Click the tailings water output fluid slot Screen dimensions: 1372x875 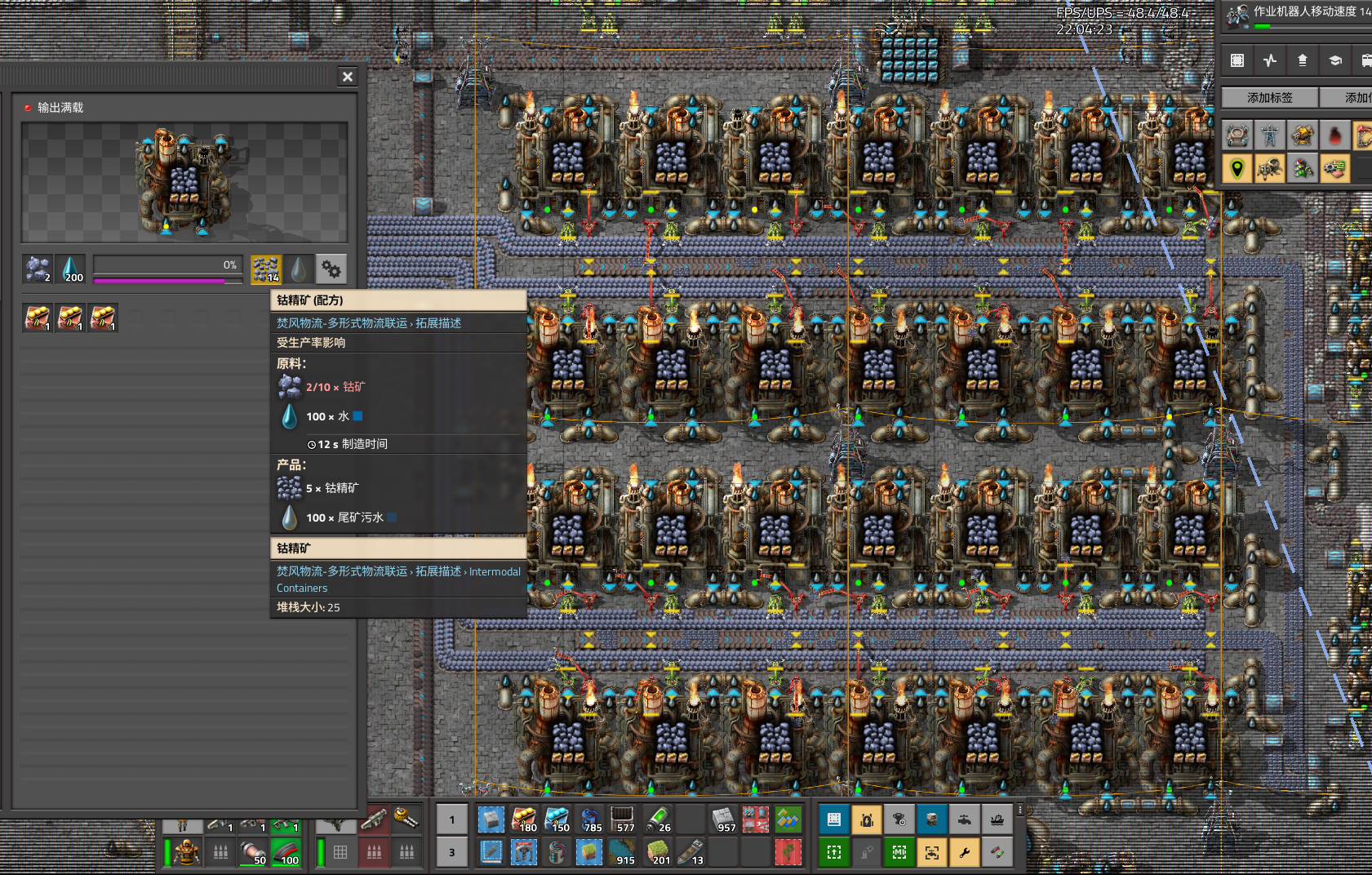[x=299, y=269]
